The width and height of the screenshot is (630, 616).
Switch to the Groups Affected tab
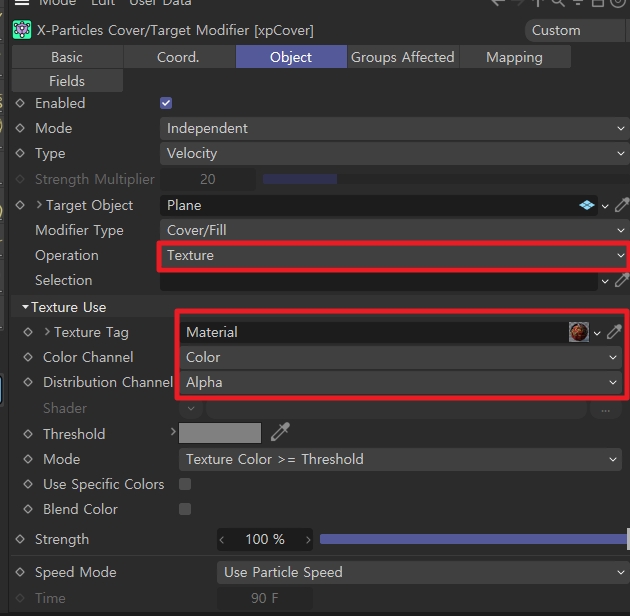tap(402, 57)
